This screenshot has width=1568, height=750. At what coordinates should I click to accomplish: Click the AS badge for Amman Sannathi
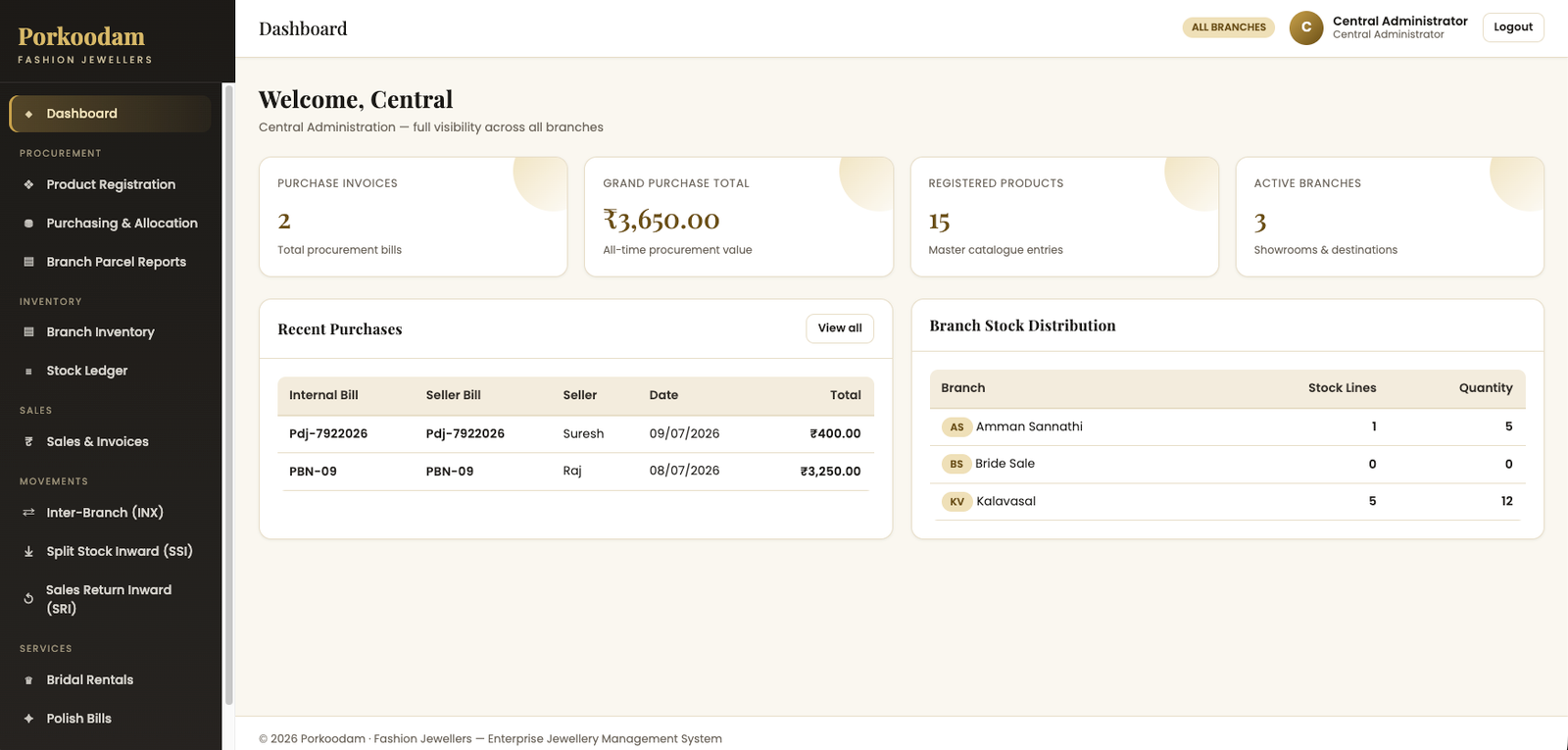(x=956, y=426)
